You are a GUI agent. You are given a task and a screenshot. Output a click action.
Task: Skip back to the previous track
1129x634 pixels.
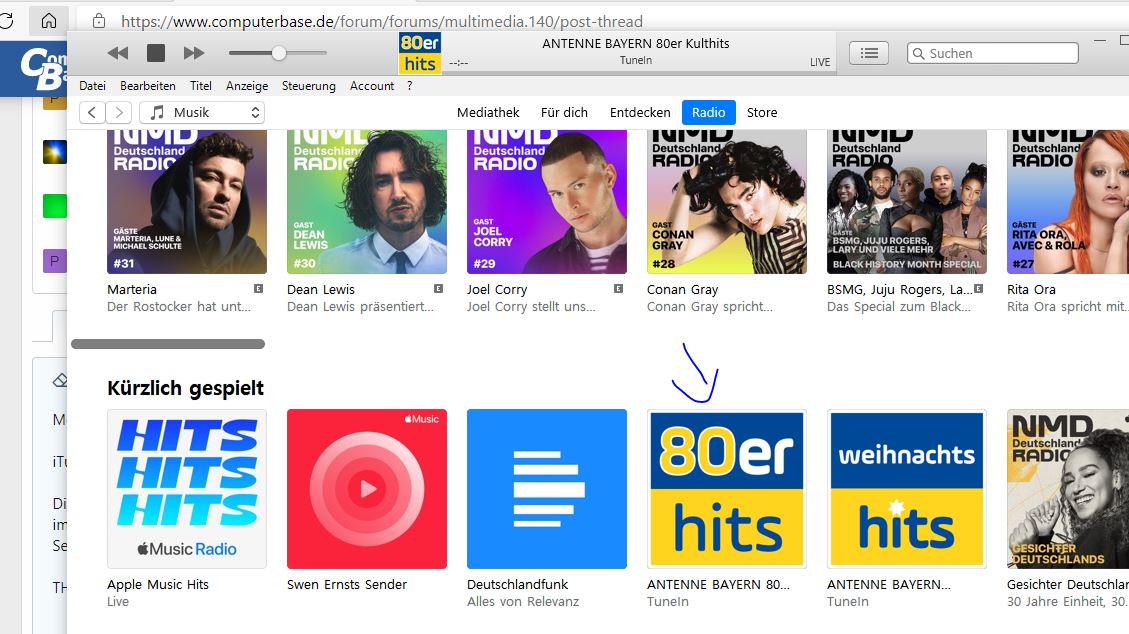pyautogui.click(x=117, y=53)
